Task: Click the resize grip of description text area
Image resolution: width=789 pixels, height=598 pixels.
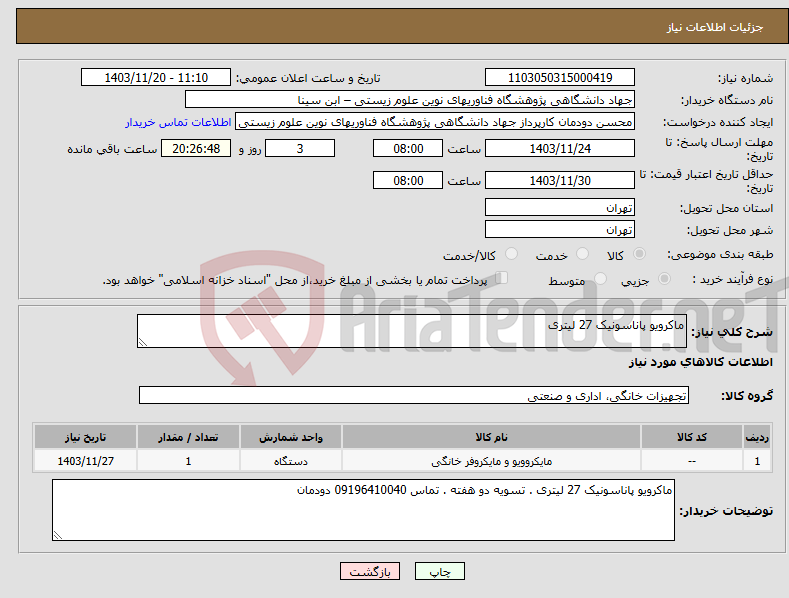Action: pos(143,342)
